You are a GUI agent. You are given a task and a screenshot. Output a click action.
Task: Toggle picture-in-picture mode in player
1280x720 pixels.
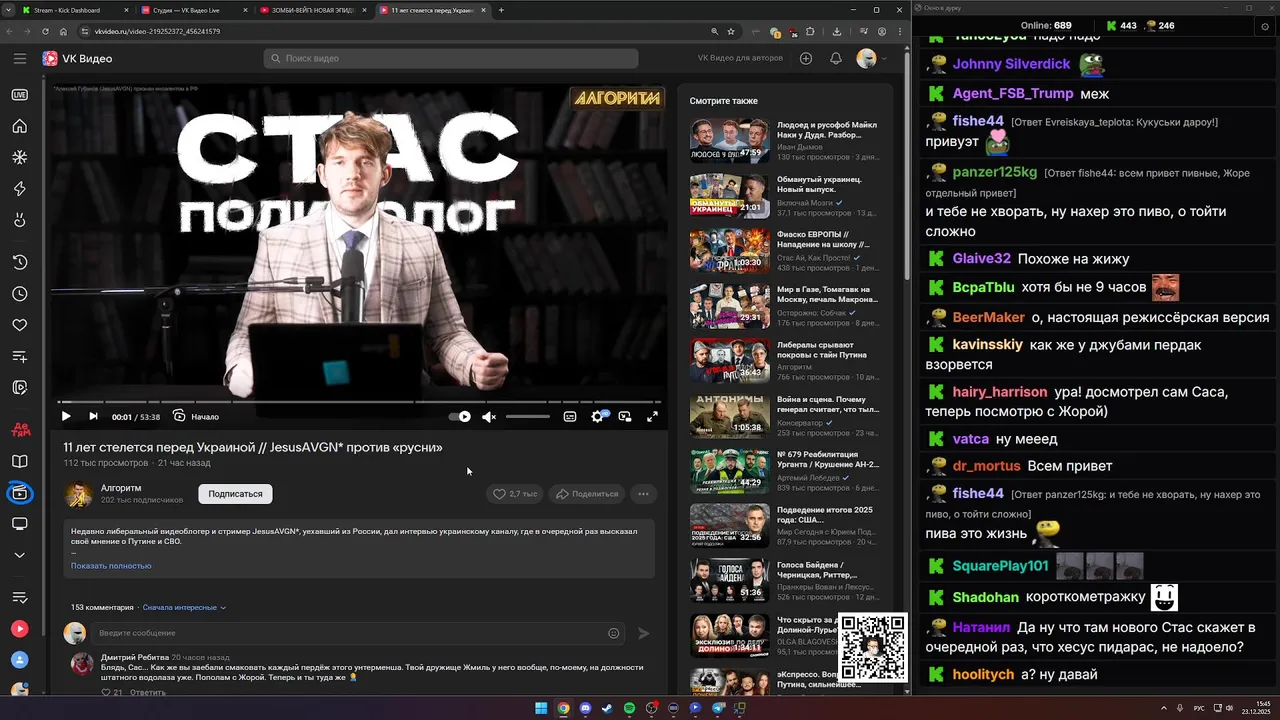click(625, 416)
